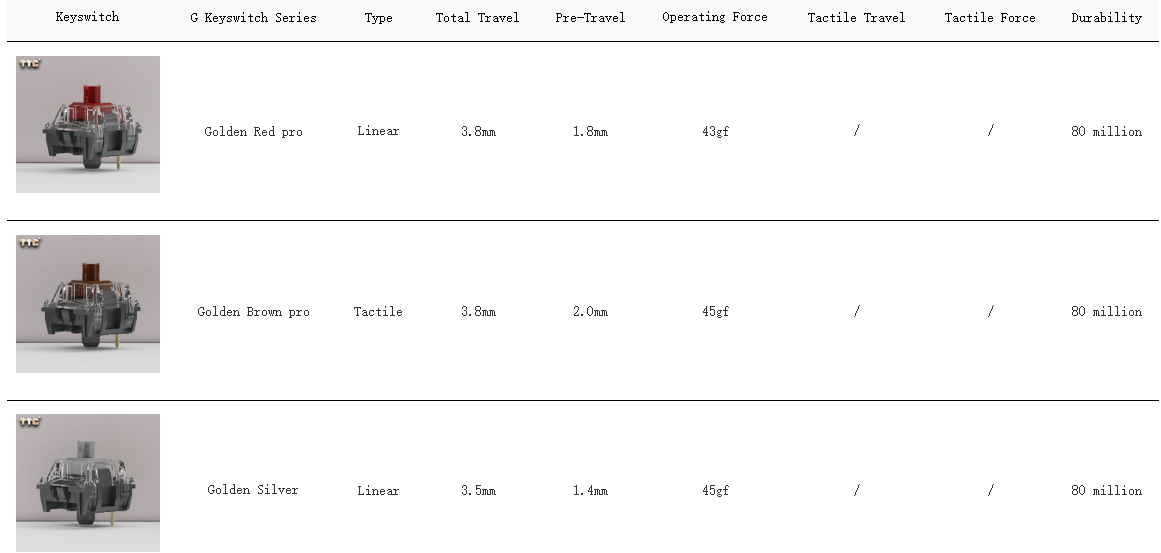
Task: Click the Golden Brown pro series name
Action: tap(253, 312)
